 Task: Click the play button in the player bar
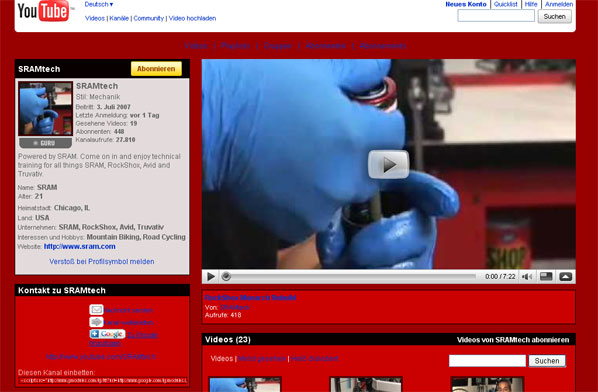(211, 276)
